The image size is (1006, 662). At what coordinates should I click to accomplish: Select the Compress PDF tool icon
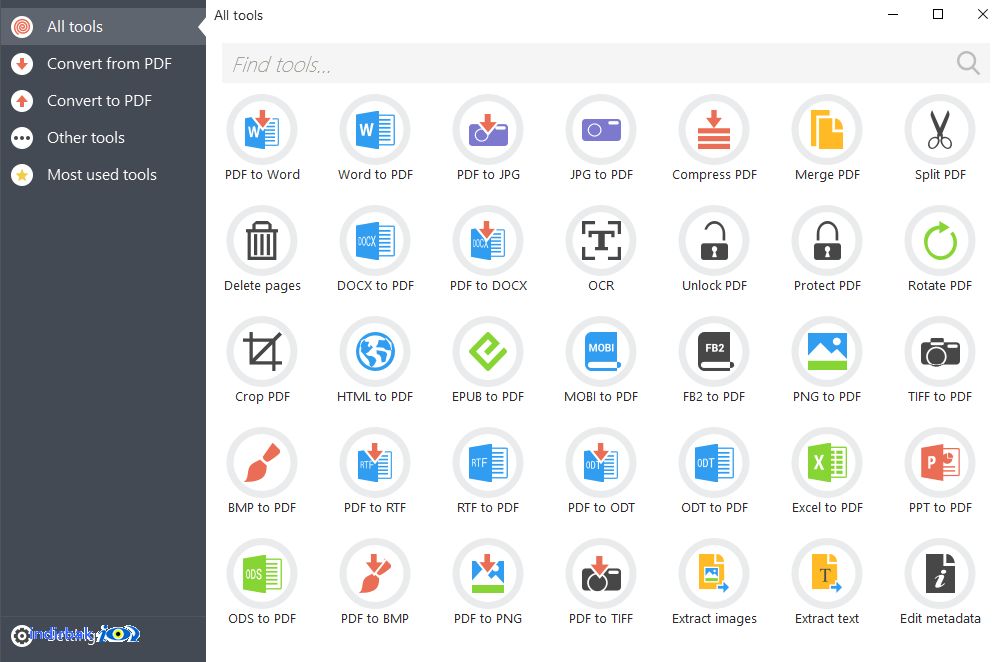pyautogui.click(x=714, y=130)
